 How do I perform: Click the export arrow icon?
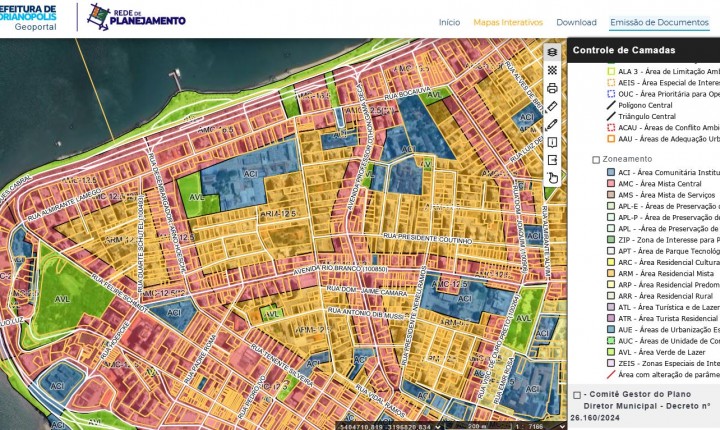pos(552,160)
